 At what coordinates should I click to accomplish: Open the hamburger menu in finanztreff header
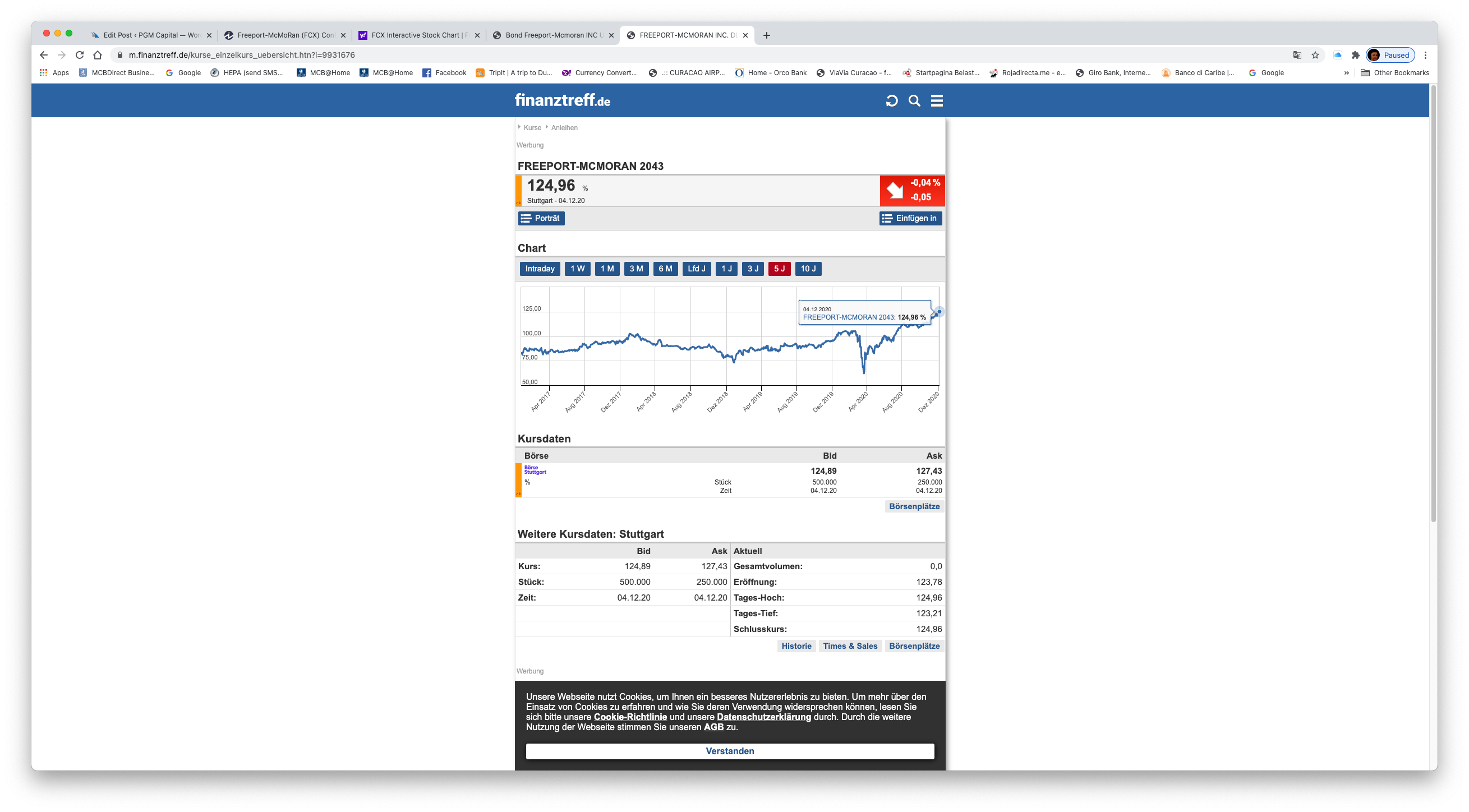pos(936,101)
